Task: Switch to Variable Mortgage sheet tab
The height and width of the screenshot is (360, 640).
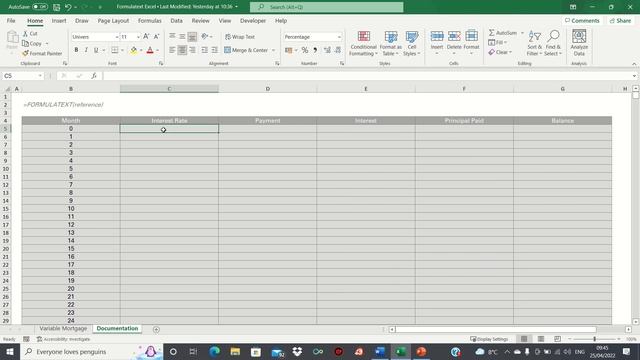Action: tap(63, 329)
